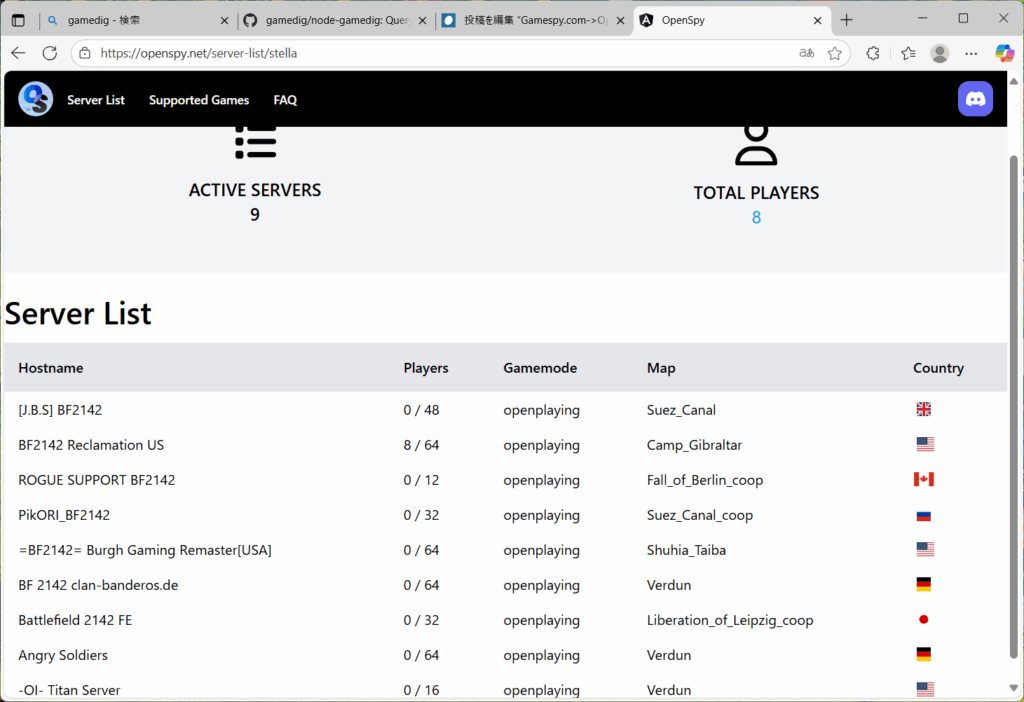Click the 0 / 12 players cell
Viewport: 1024px width, 702px height.
[x=421, y=480]
